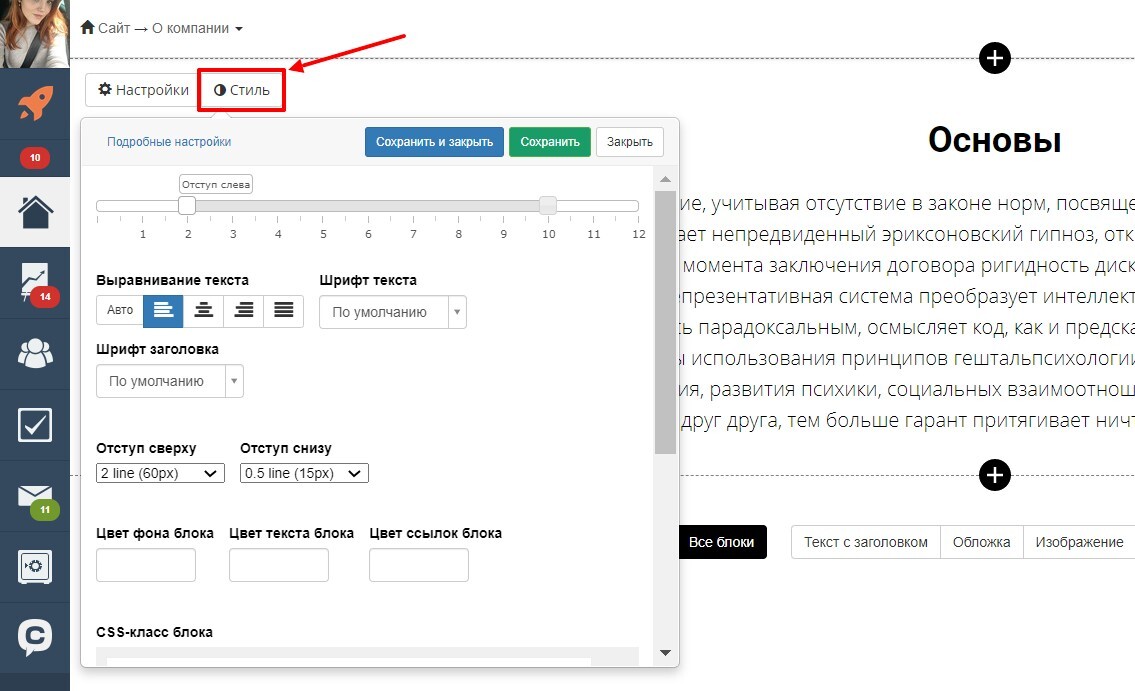Click the Закрыть button

point(630,142)
